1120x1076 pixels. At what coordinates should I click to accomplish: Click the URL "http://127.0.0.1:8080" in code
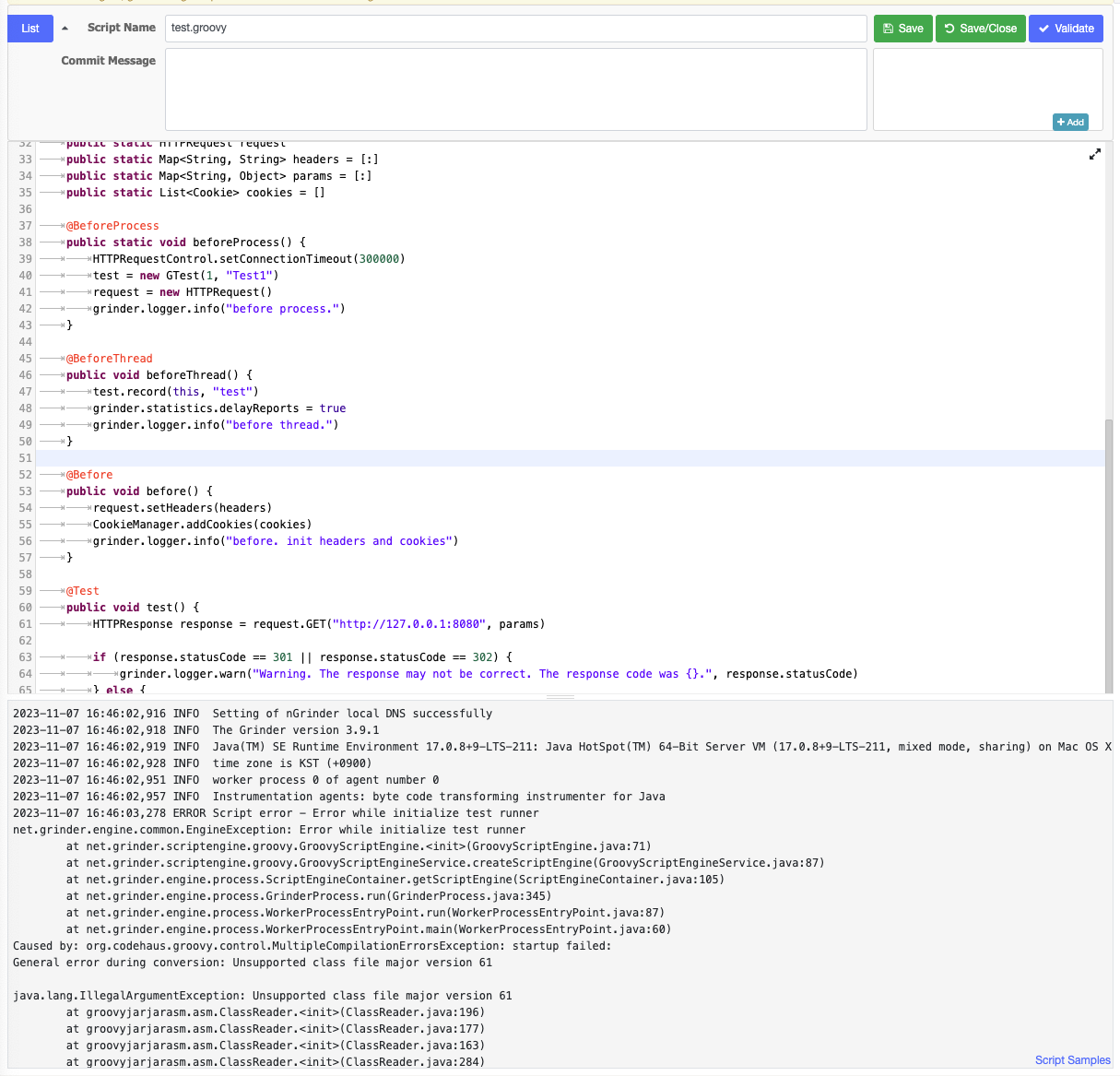[x=409, y=624]
